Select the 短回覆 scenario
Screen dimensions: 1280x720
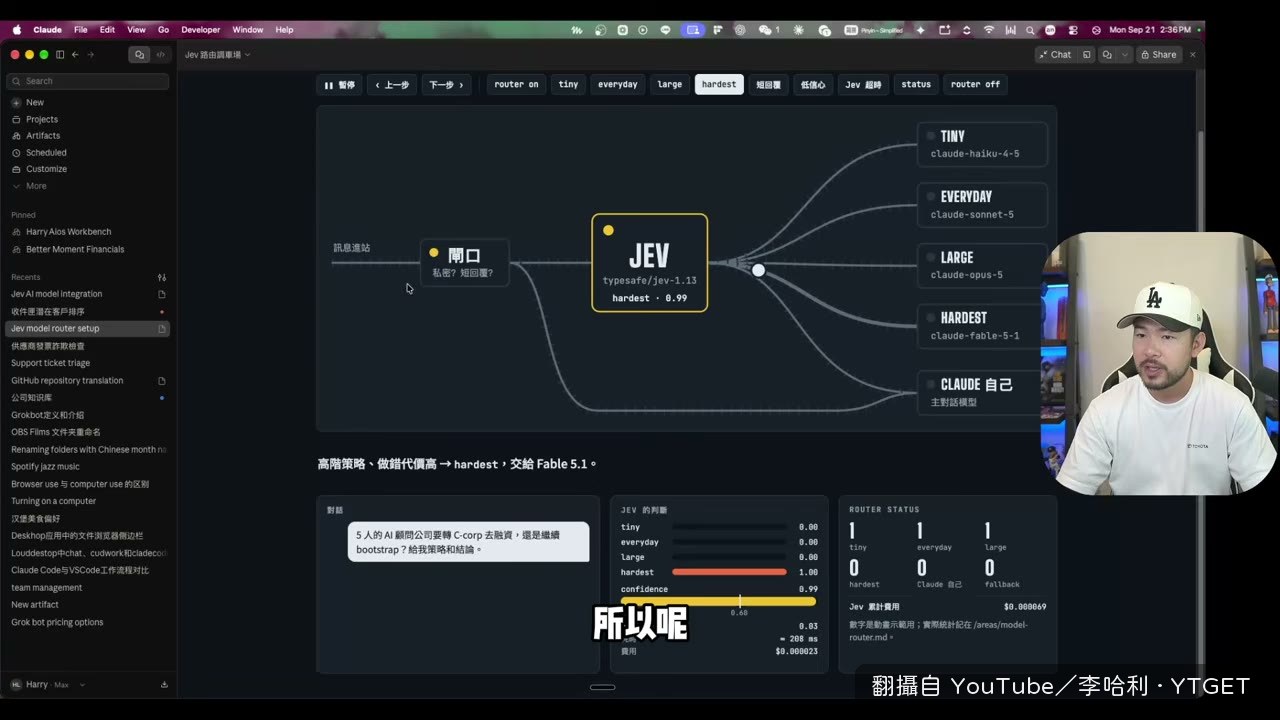768,85
